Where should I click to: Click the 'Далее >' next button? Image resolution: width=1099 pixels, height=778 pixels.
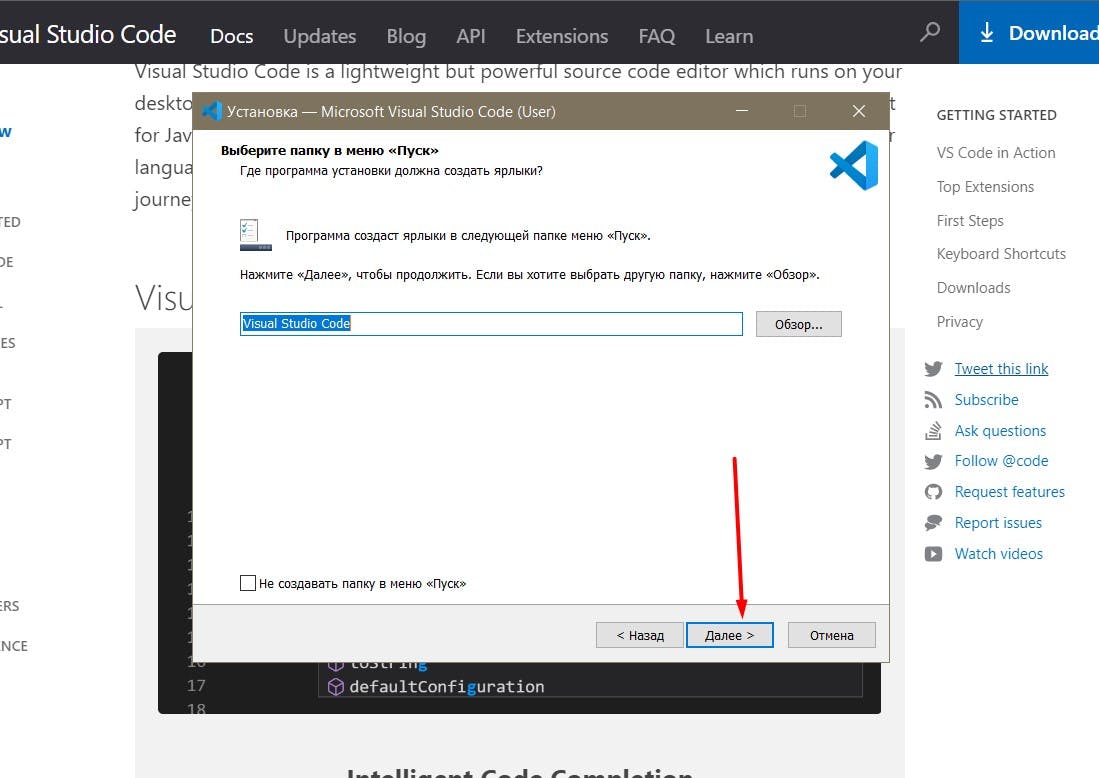coord(730,635)
